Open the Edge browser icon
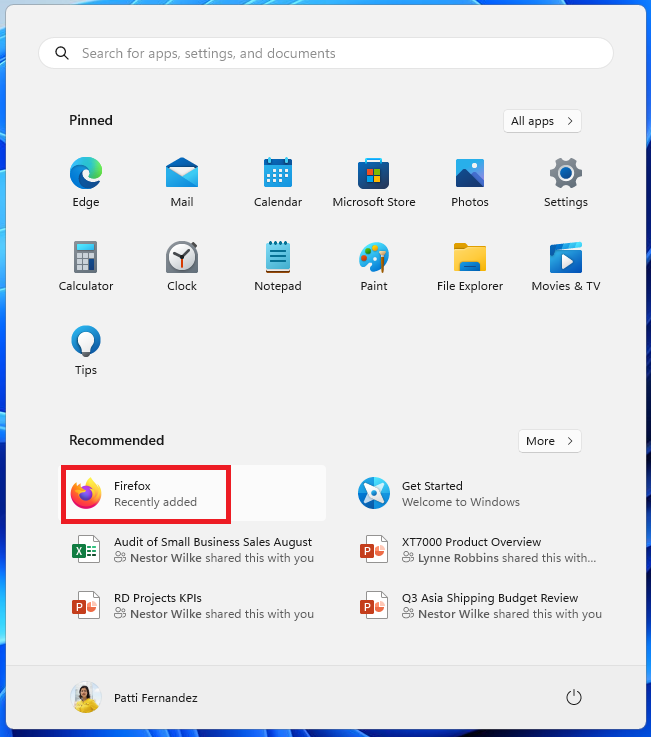 pyautogui.click(x=86, y=182)
